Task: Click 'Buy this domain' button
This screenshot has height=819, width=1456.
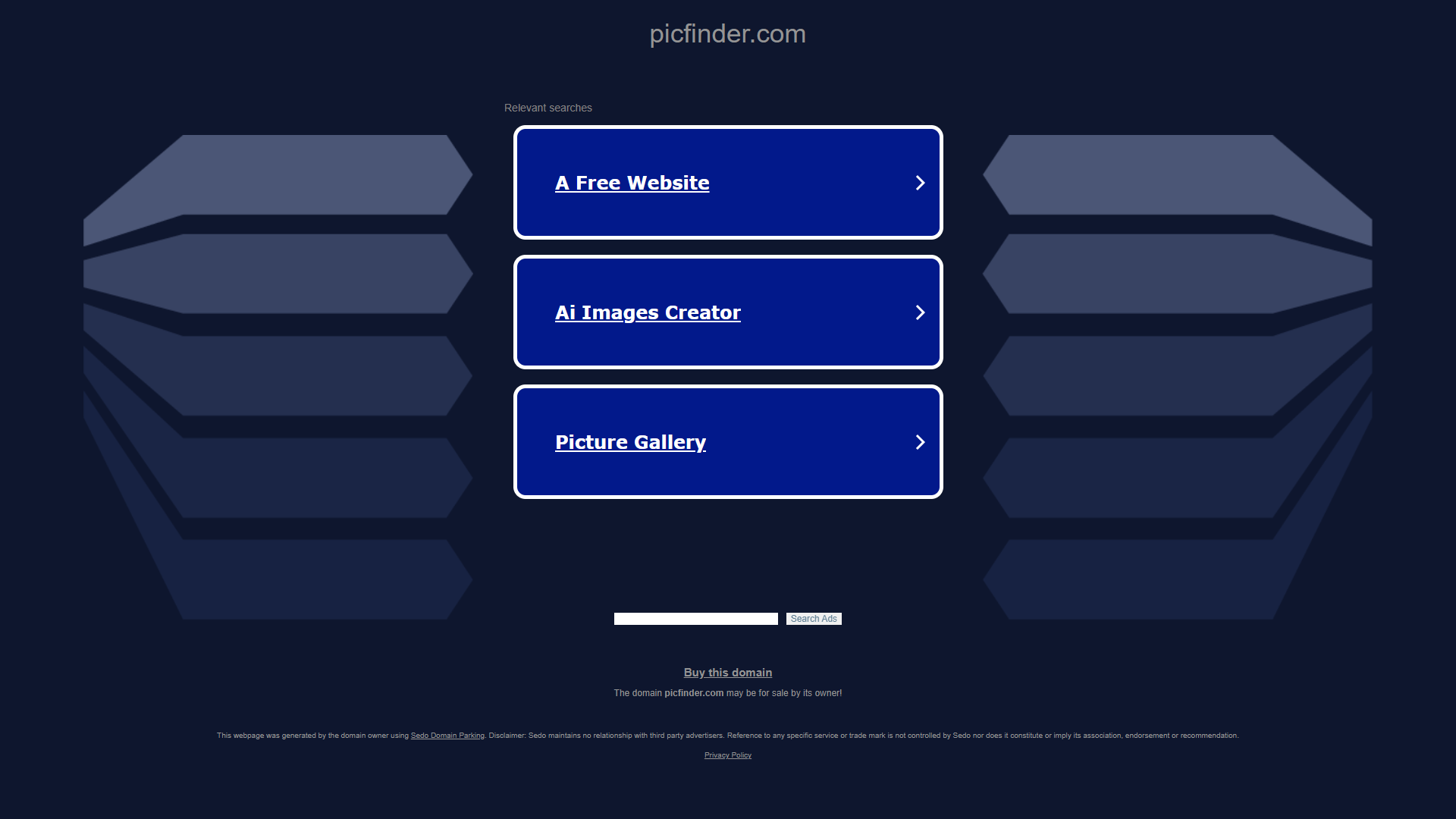Action: (x=728, y=672)
